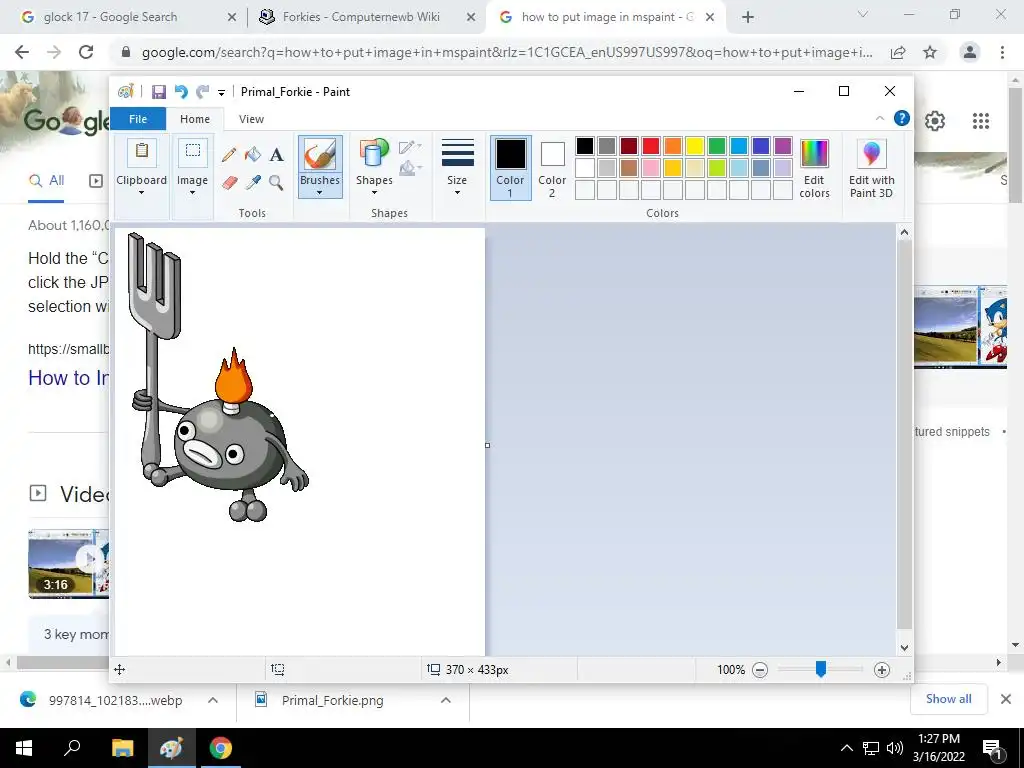Image resolution: width=1024 pixels, height=768 pixels.
Task: Open Customize Quick Access Toolbar dropdown
Action: (221, 93)
